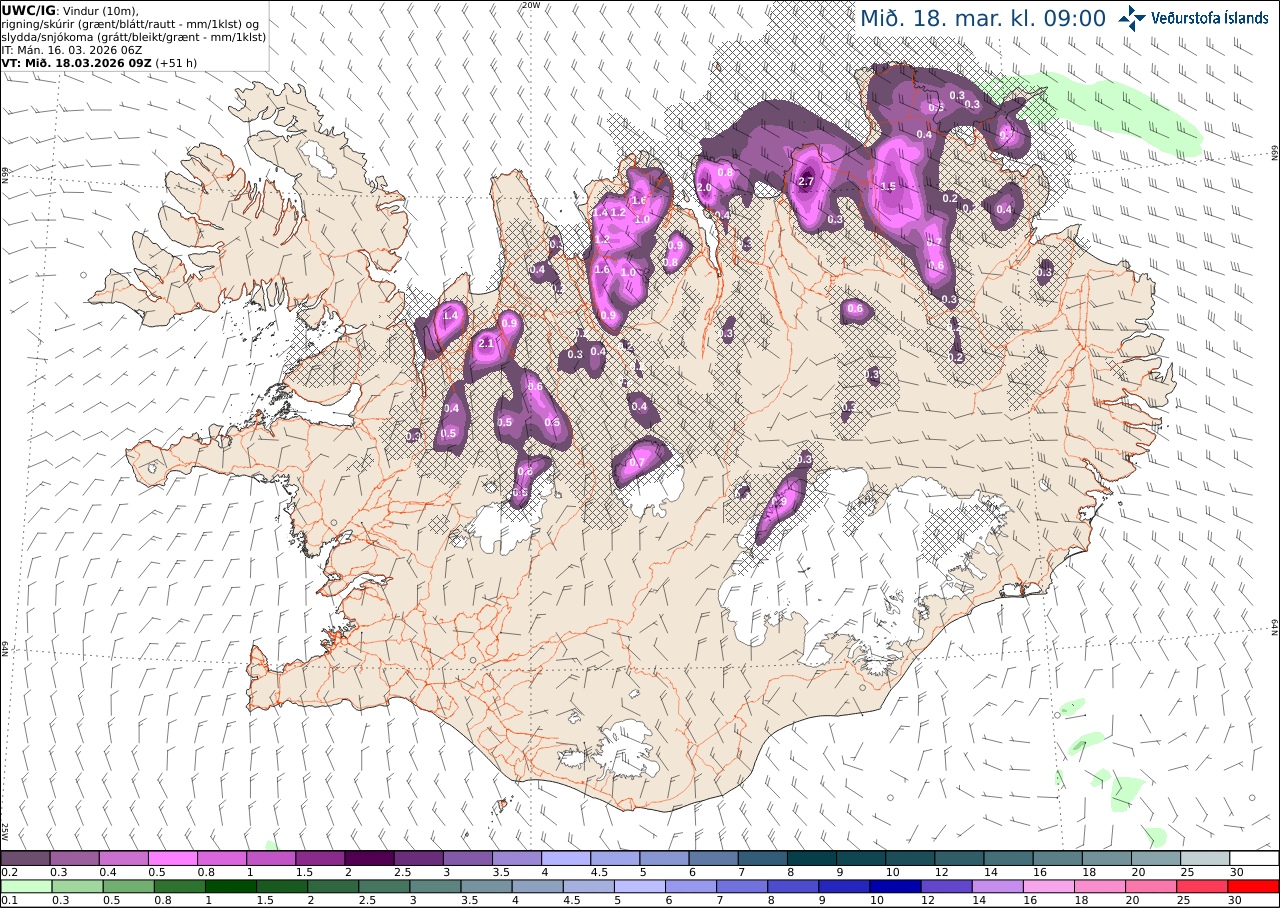Click the "20W" longitude label
1280x908 pixels.
coord(531,5)
